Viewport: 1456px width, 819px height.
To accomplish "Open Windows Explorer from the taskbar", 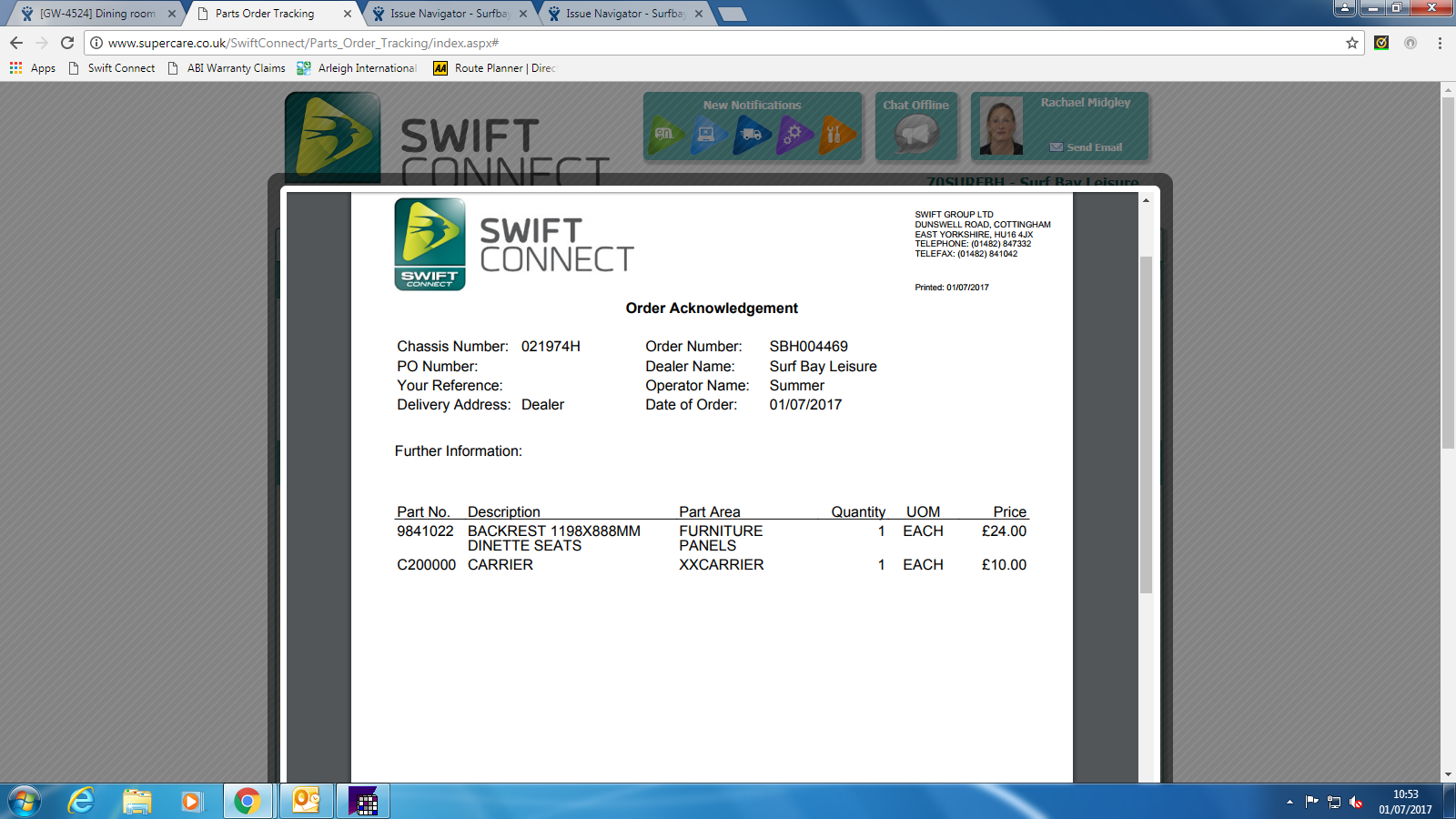I will (137, 802).
